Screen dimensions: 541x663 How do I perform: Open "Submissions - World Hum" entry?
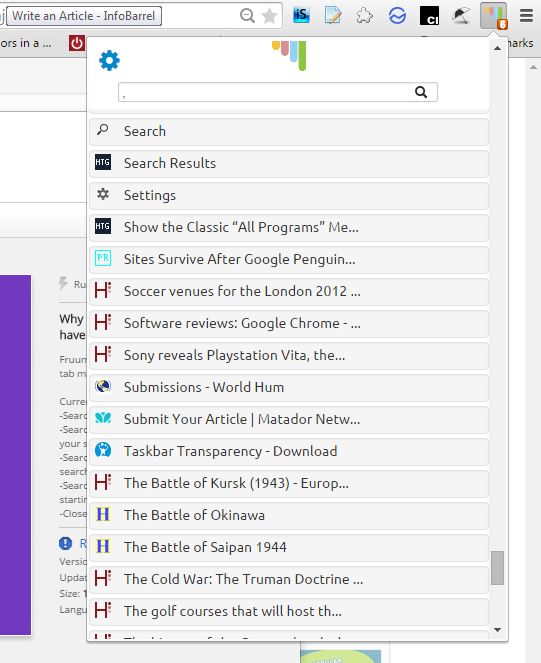tap(289, 387)
